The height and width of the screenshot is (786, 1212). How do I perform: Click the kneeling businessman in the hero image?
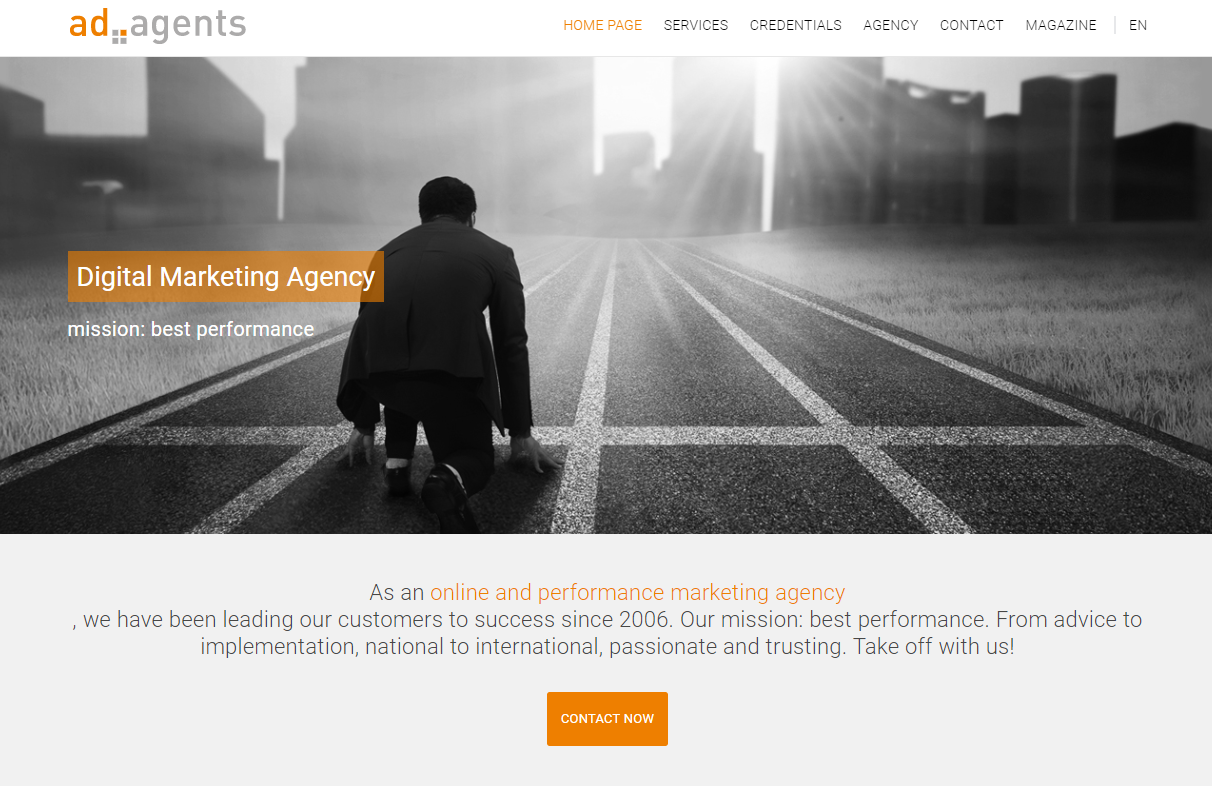[x=440, y=350]
